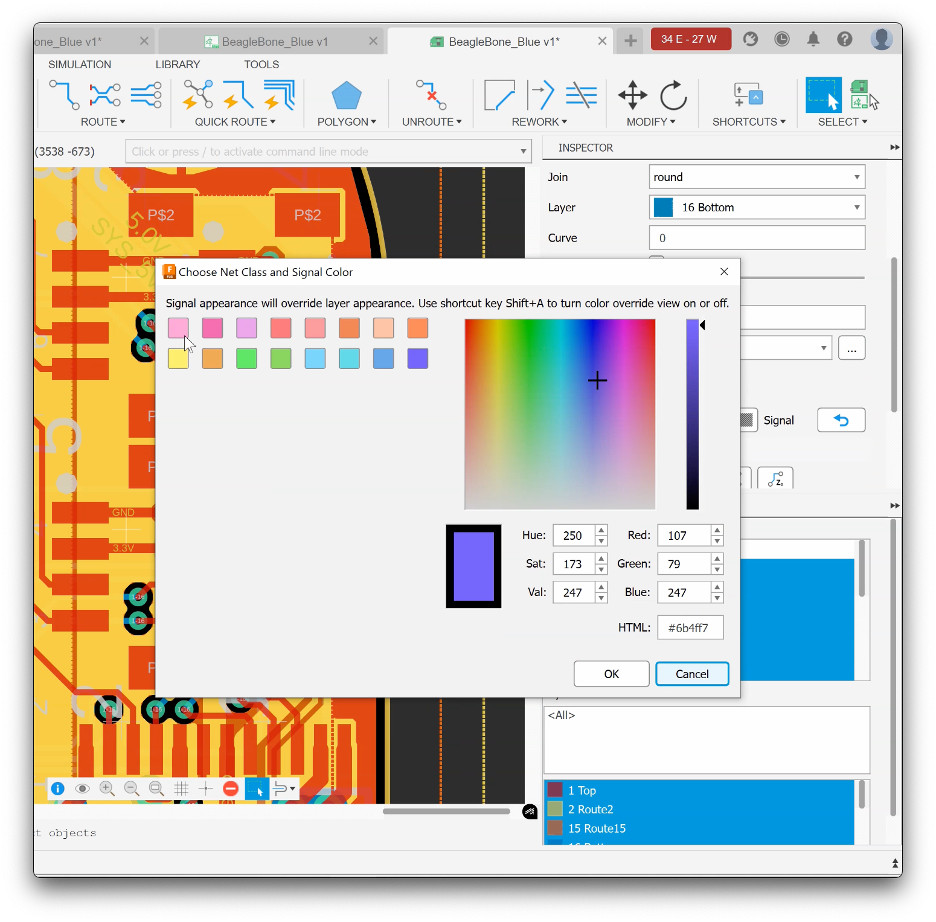The width and height of the screenshot is (936, 922).
Task: Close the Choose Net Class dialog
Action: click(724, 272)
